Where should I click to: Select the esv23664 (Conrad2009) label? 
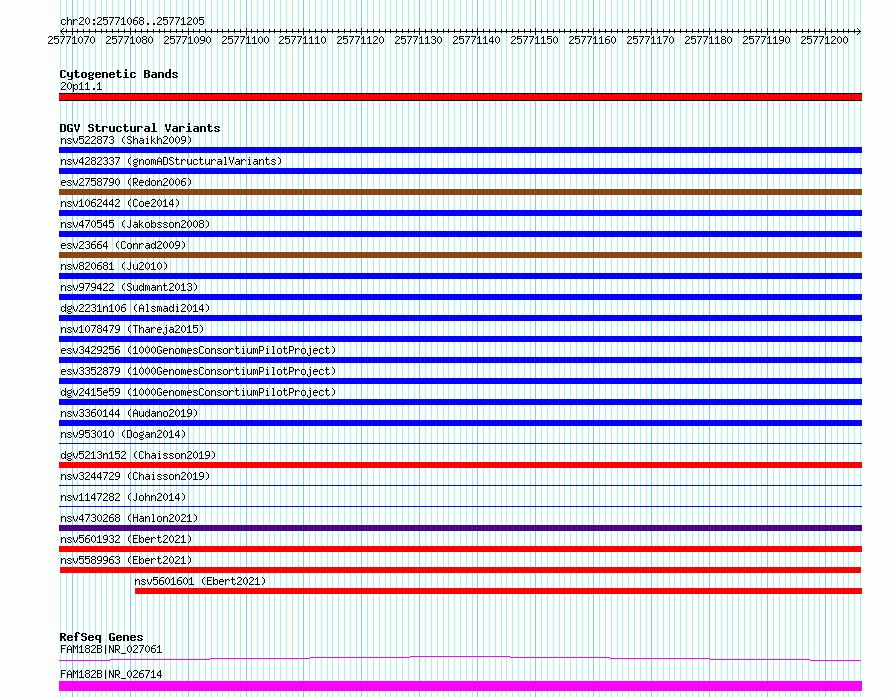point(123,245)
